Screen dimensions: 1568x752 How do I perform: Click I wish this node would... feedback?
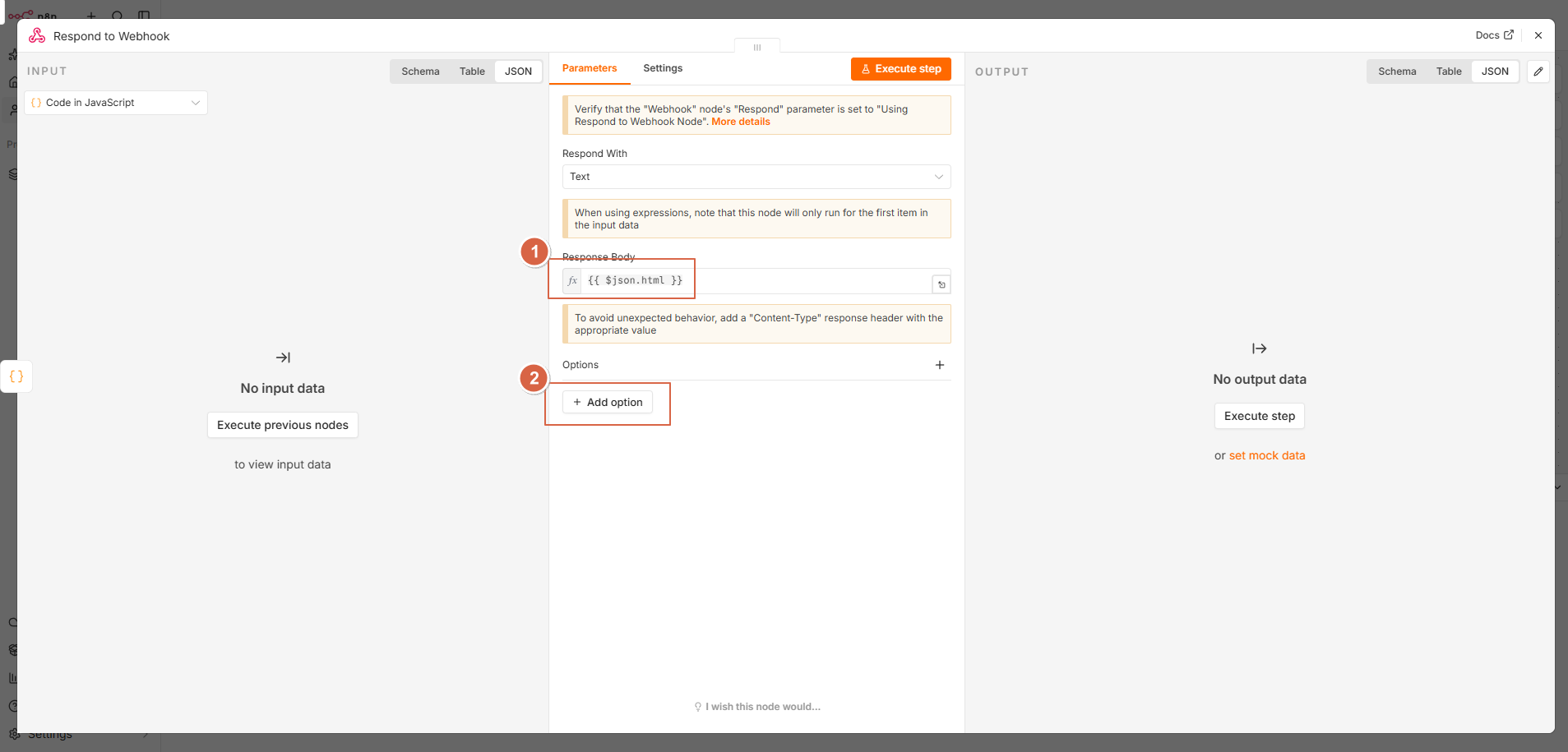pyautogui.click(x=757, y=707)
